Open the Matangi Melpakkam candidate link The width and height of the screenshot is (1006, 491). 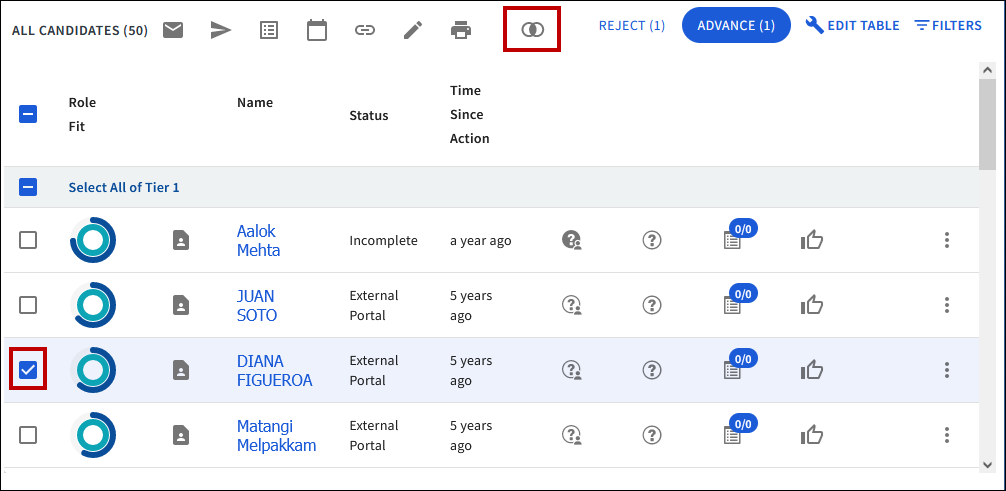[276, 435]
